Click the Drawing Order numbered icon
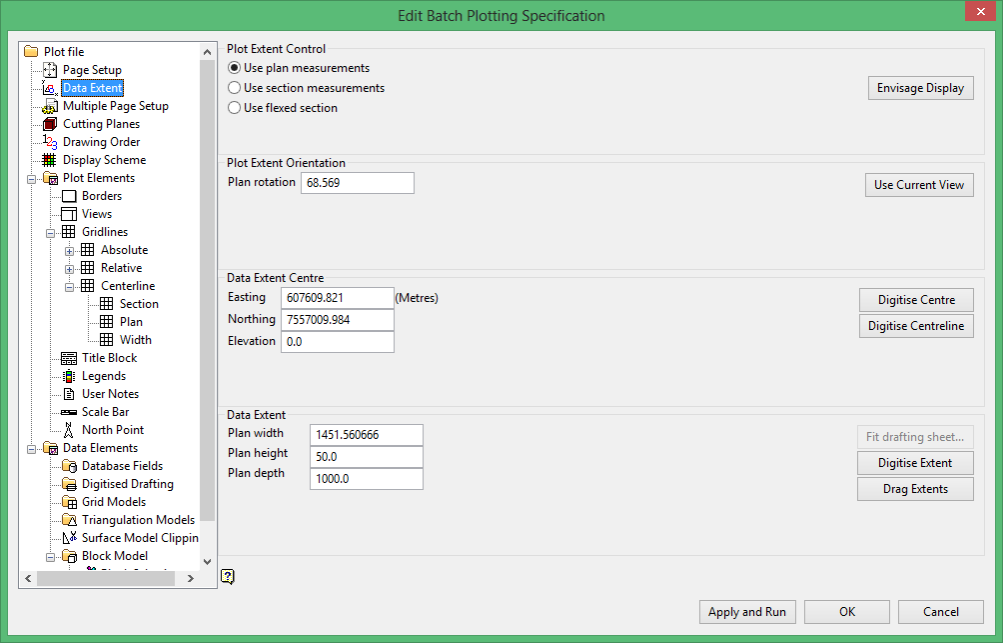 click(50, 141)
